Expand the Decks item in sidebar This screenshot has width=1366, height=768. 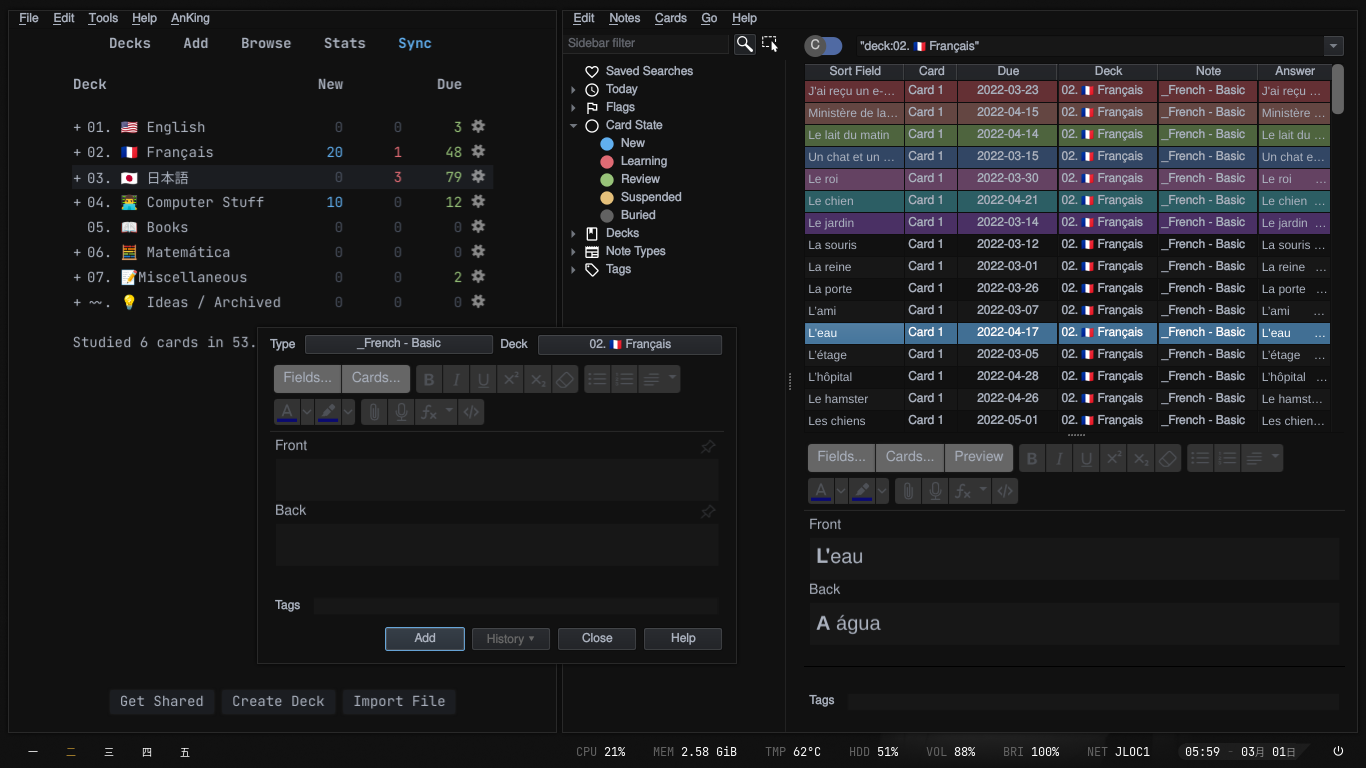574,234
